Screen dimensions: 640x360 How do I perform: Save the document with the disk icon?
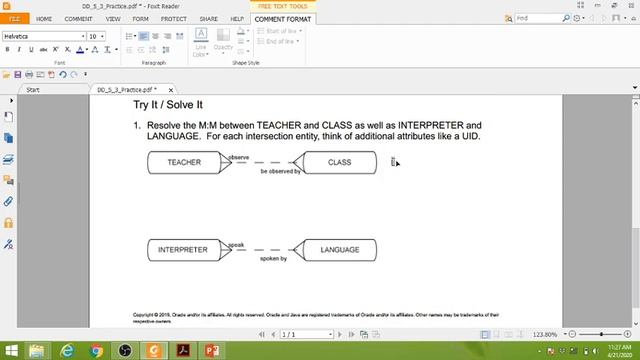click(18, 75)
